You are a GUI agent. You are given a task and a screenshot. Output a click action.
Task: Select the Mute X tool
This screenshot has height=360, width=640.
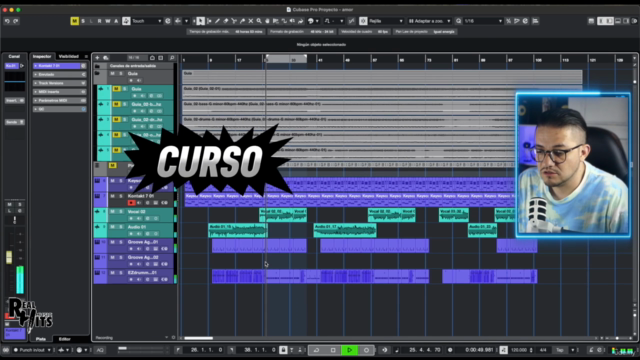pyautogui.click(x=251, y=21)
